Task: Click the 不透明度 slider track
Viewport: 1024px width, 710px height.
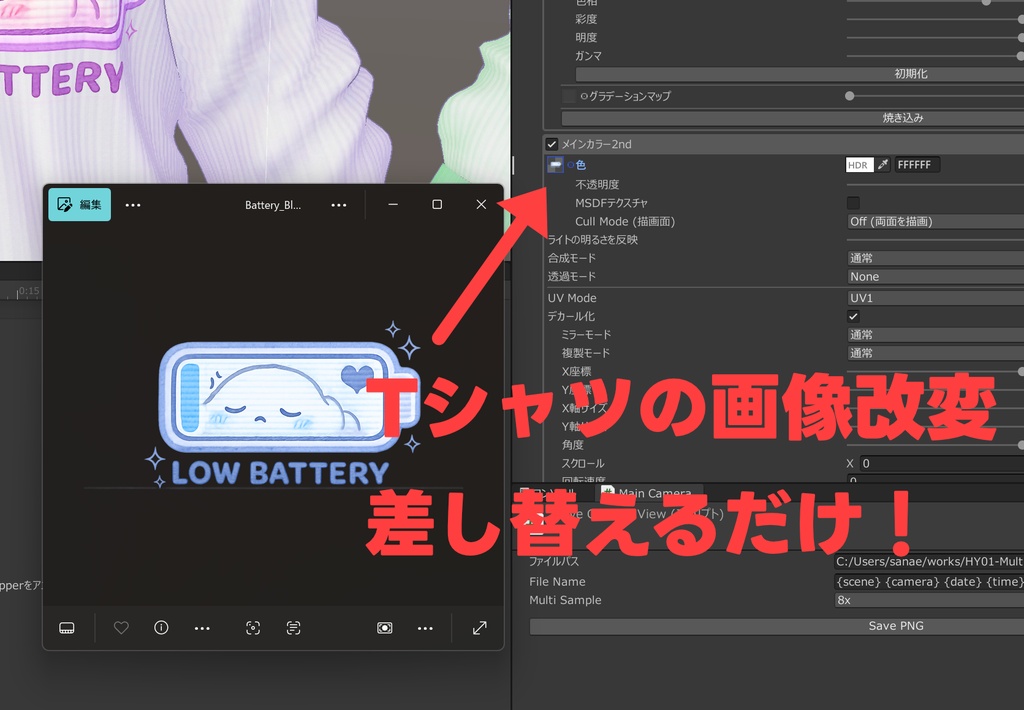Action: pyautogui.click(x=935, y=185)
